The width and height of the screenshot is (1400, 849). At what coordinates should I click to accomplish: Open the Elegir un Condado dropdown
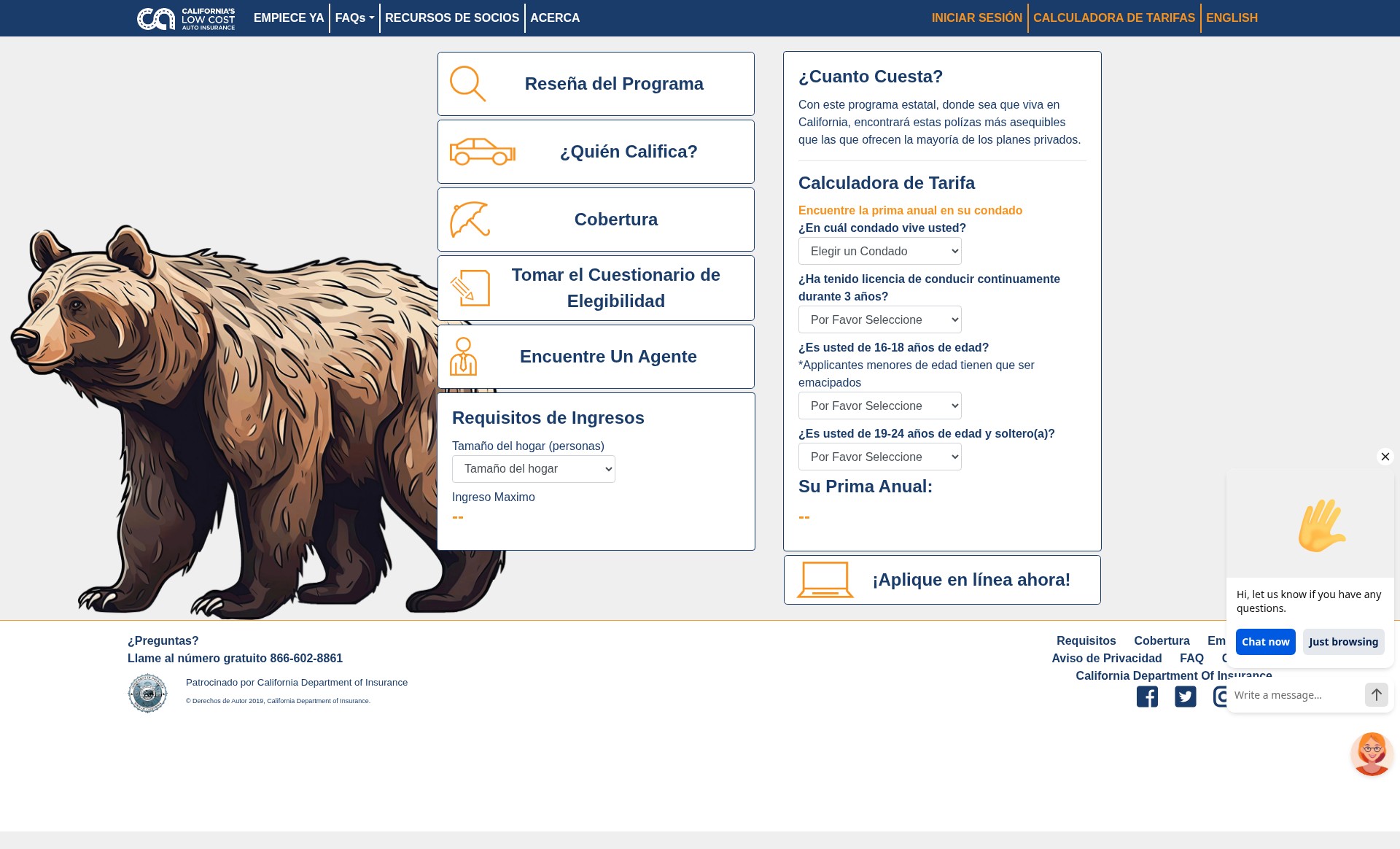click(880, 251)
